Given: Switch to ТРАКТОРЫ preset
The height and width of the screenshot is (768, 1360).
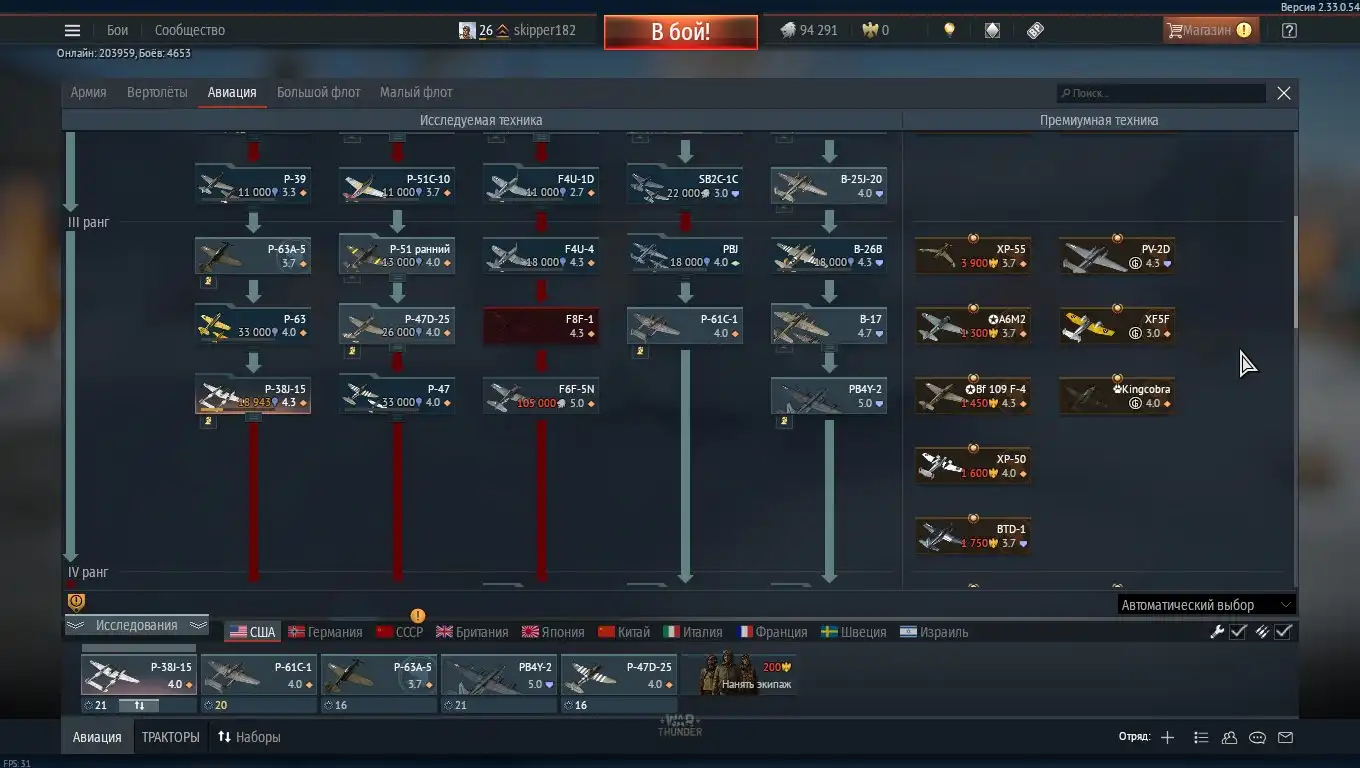Looking at the screenshot, I should (x=170, y=737).
